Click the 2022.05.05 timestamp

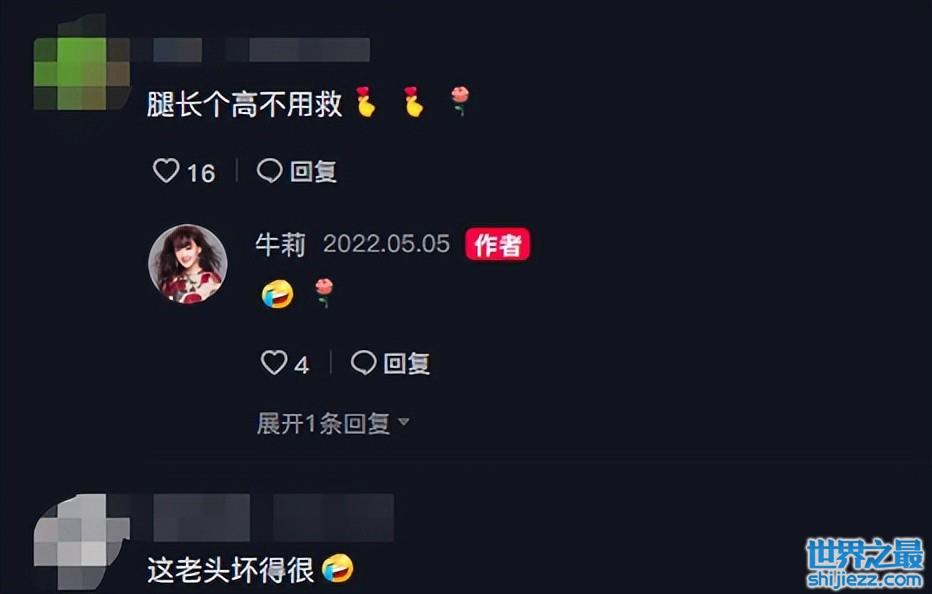coord(386,244)
